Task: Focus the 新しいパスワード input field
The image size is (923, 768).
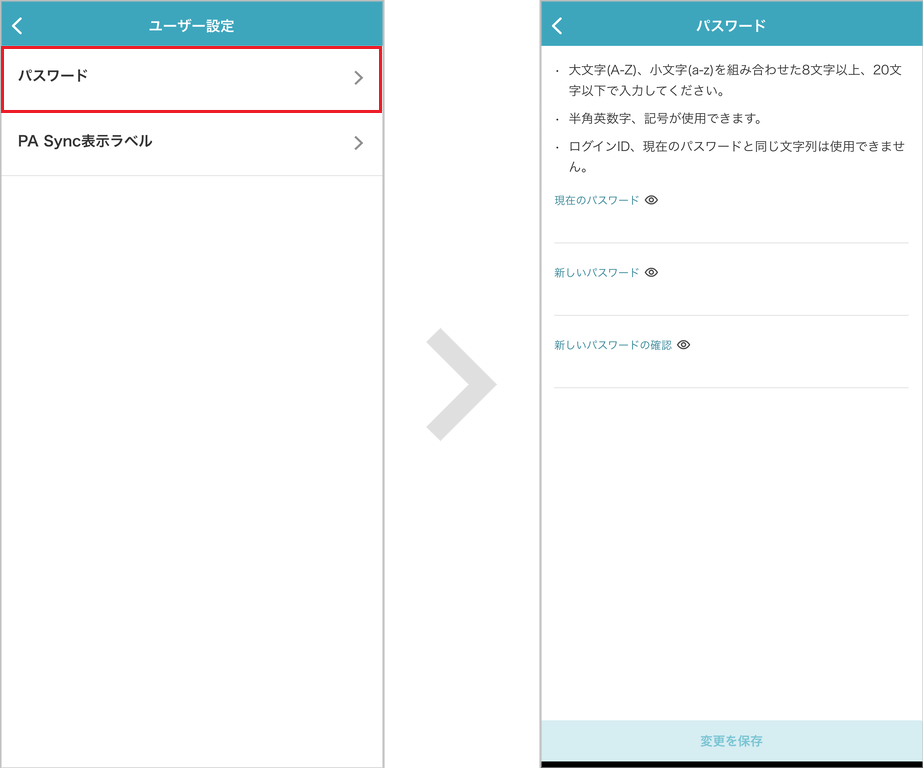Action: [x=731, y=297]
